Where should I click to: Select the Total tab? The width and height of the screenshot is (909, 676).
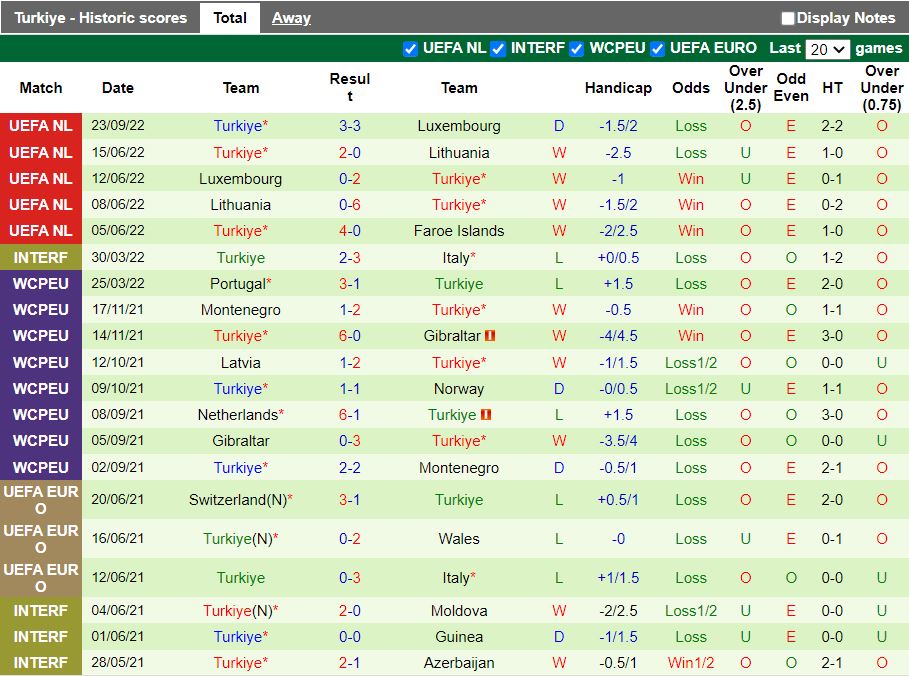pyautogui.click(x=230, y=18)
